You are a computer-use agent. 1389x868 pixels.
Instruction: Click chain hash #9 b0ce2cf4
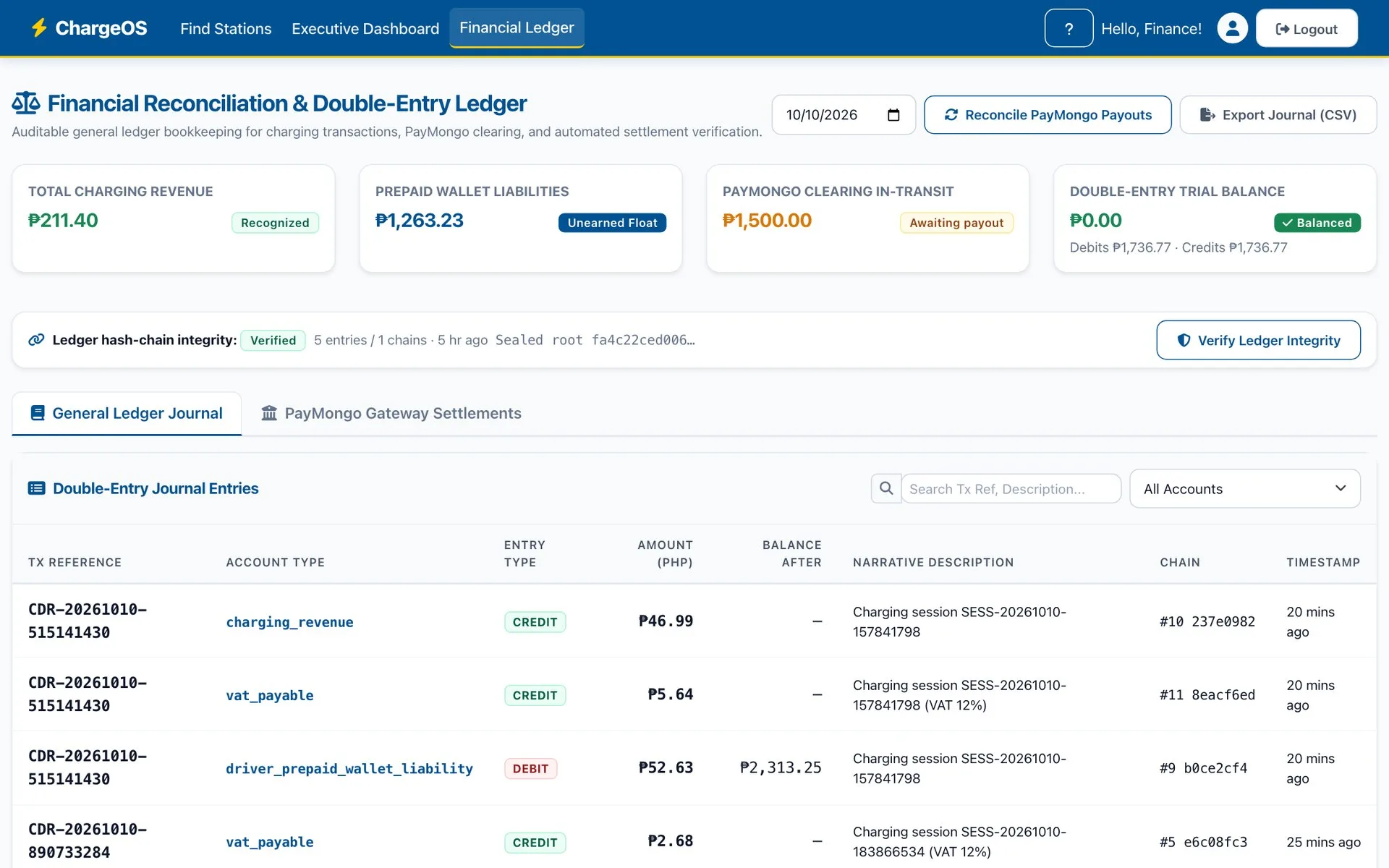click(1203, 768)
